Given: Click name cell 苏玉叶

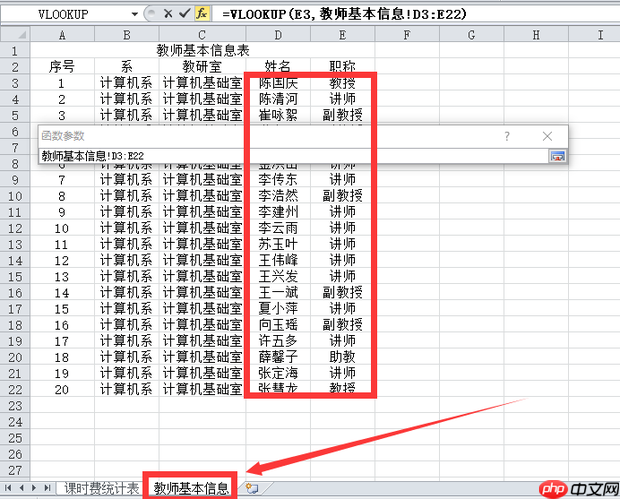Looking at the screenshot, I should point(278,244).
